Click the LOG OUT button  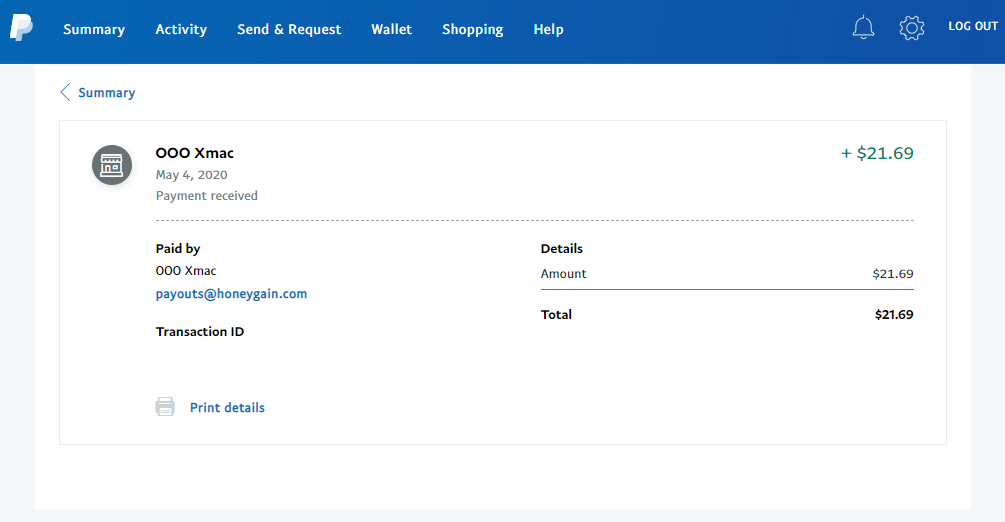[973, 26]
